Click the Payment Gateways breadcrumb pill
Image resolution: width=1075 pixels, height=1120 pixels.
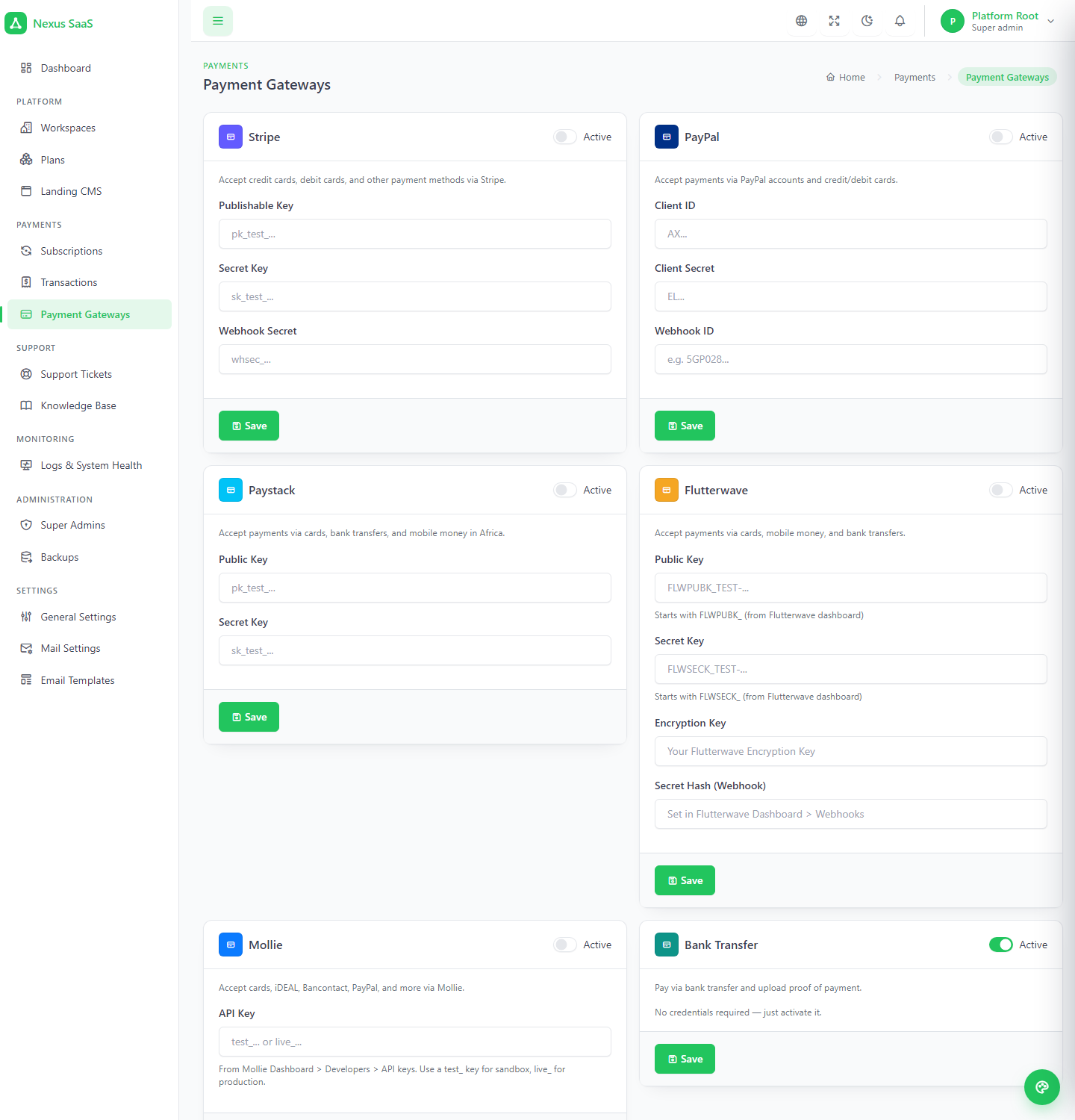coord(1007,77)
